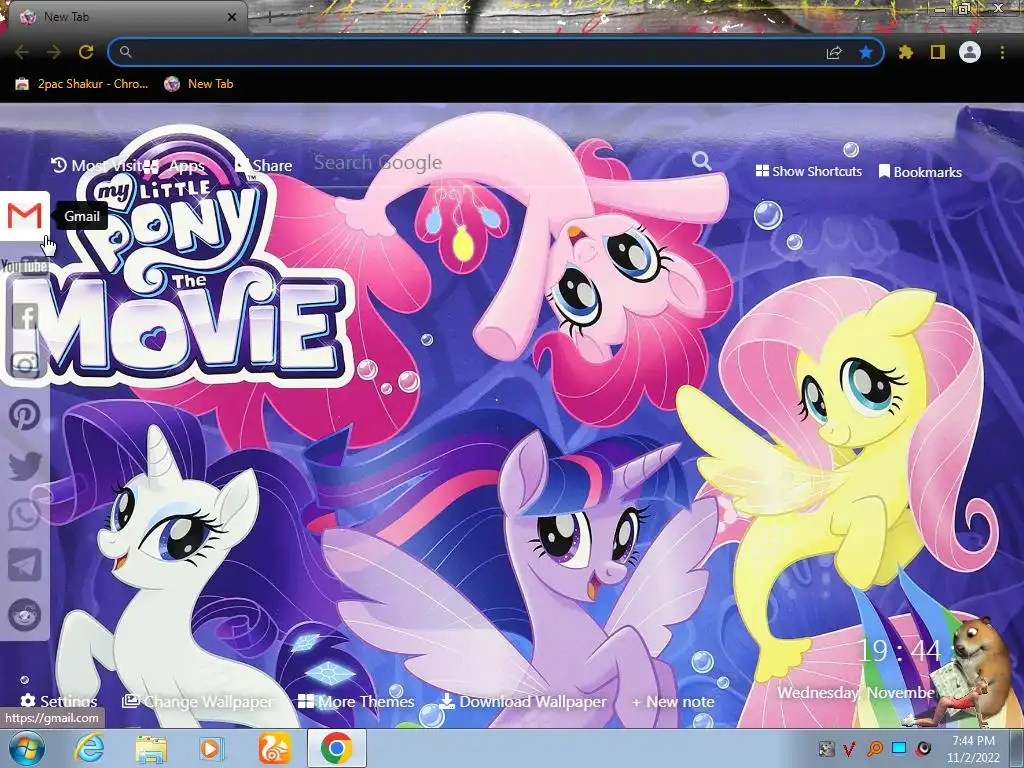
Task: Open Gmail from the sidebar
Action: point(24,216)
